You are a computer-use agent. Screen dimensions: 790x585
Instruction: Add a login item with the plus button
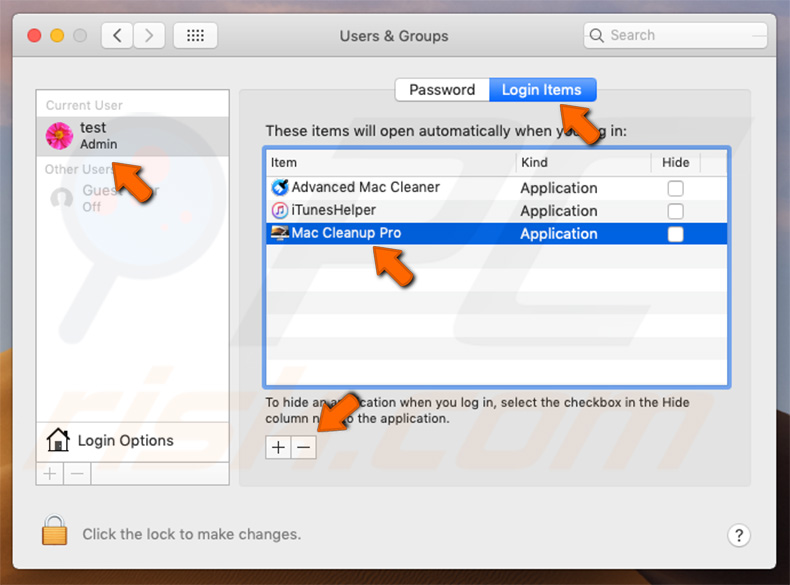pos(278,447)
